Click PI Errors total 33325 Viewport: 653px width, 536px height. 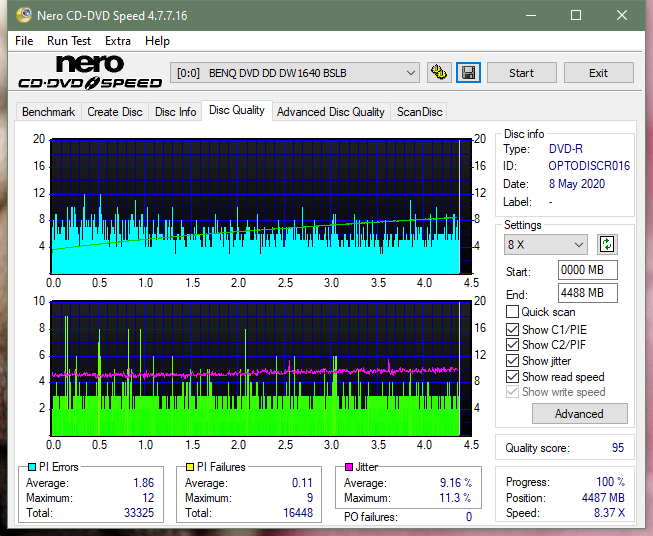139,512
